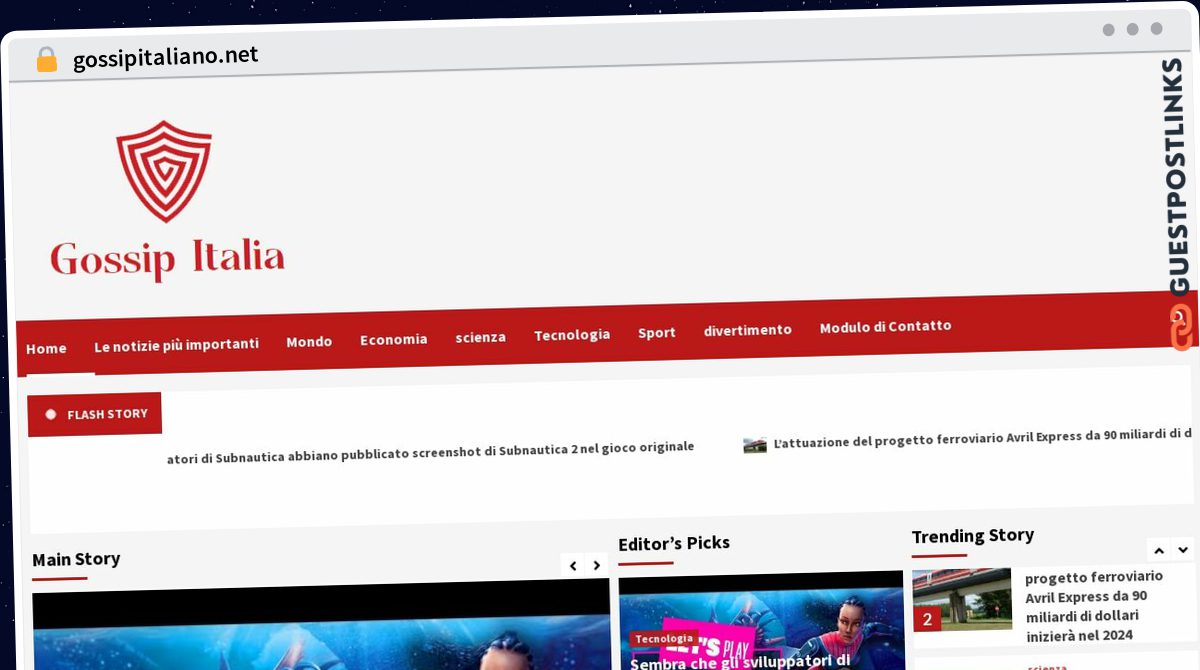
Task: Click the Main Story heading
Action: pos(76,560)
